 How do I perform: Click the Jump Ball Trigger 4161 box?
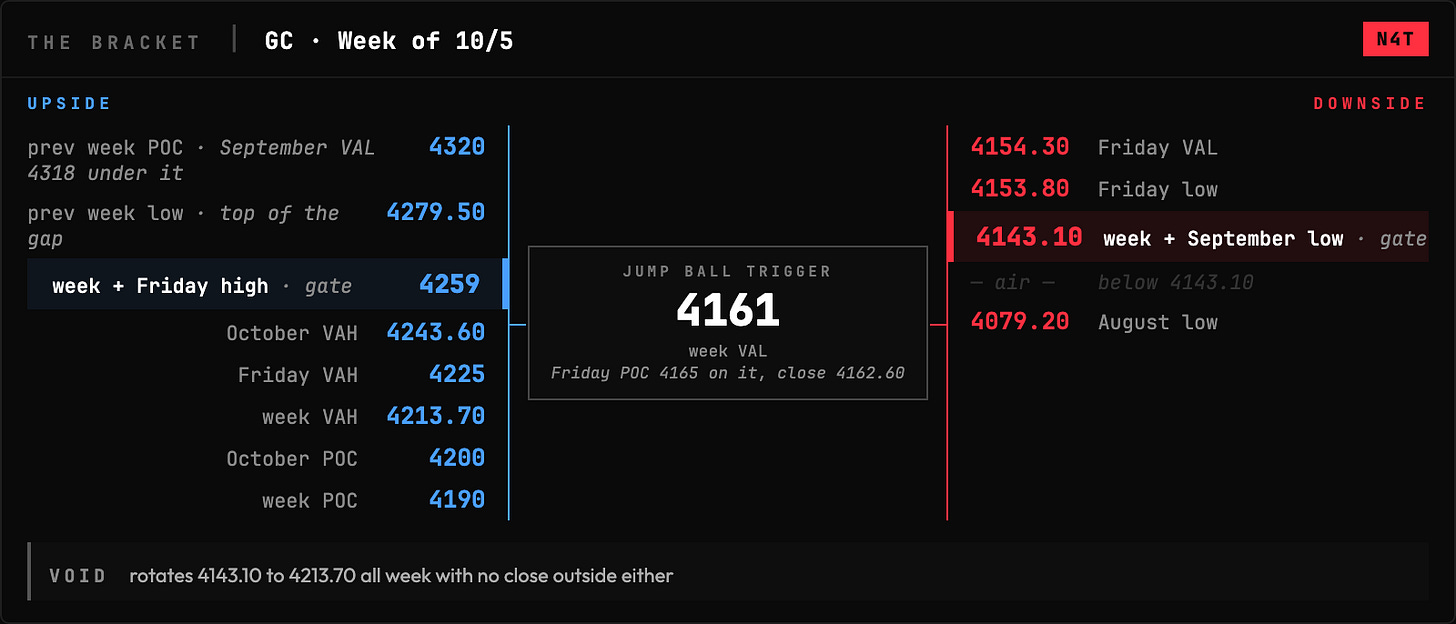[728, 323]
